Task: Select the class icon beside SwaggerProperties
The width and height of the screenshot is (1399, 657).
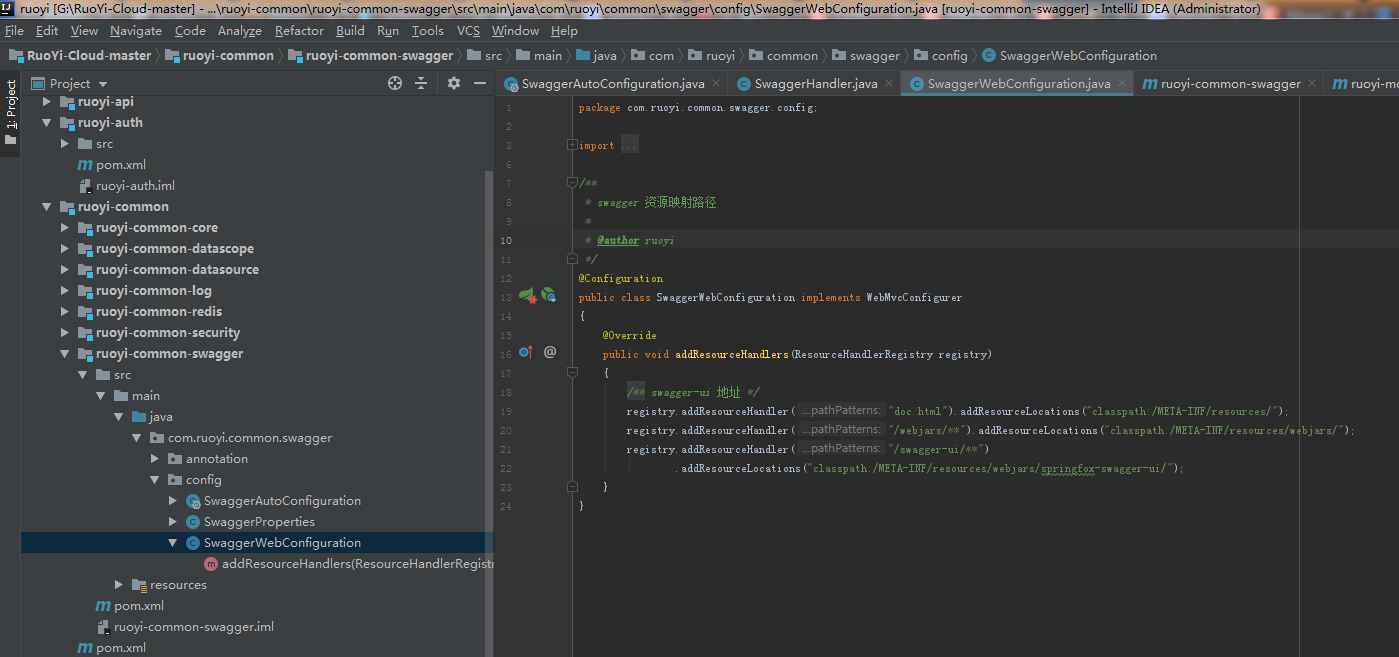Action: pos(192,521)
